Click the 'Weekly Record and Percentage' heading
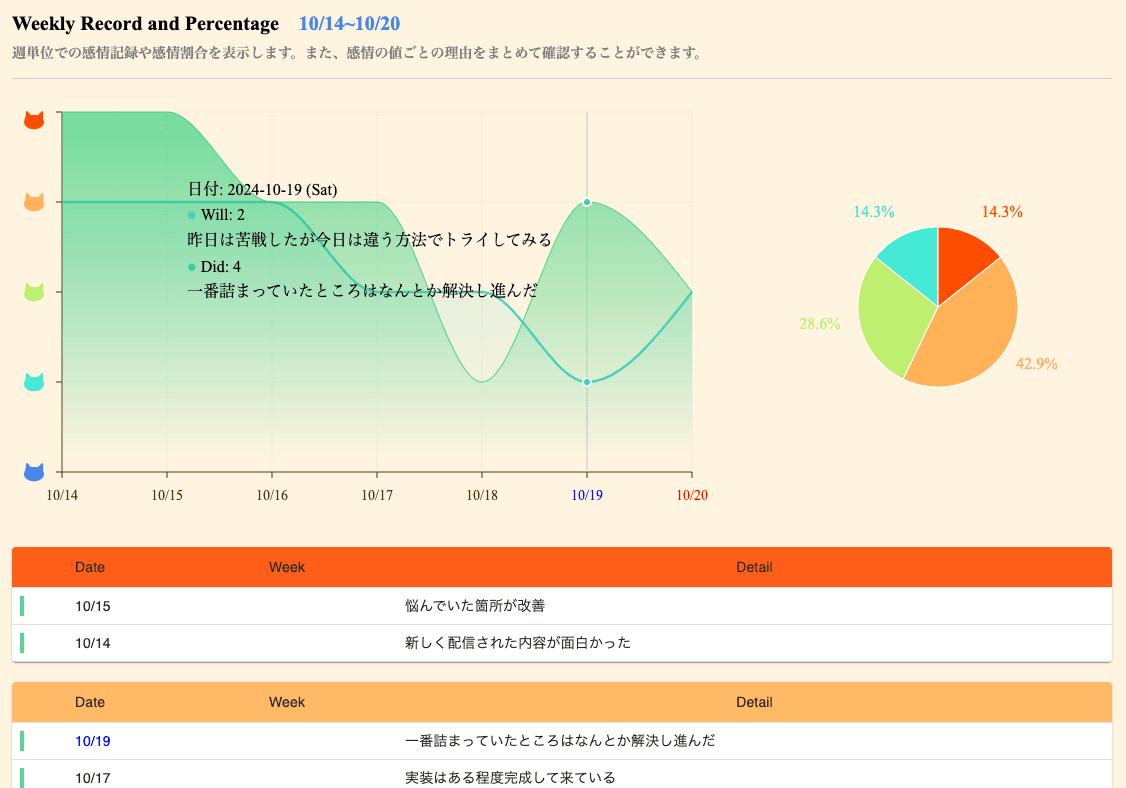1126x788 pixels. (146, 24)
